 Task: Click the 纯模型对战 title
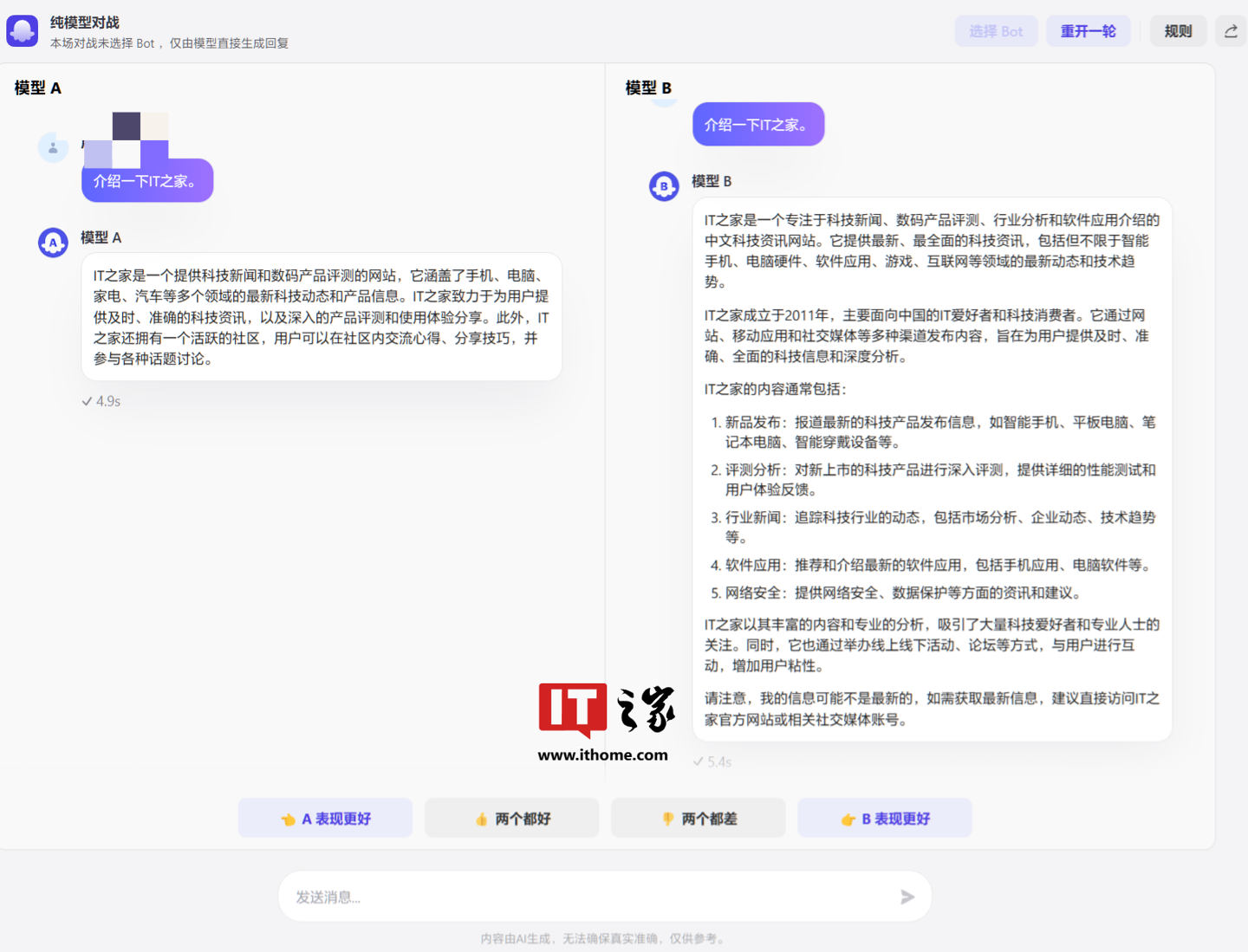[85, 23]
